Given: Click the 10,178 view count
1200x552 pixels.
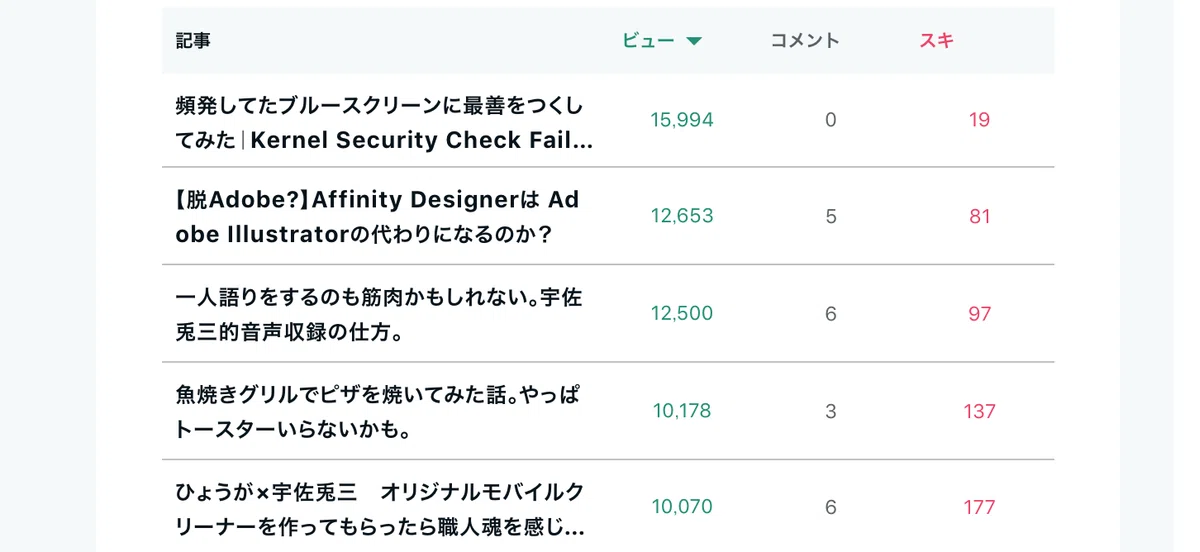Looking at the screenshot, I should [682, 411].
